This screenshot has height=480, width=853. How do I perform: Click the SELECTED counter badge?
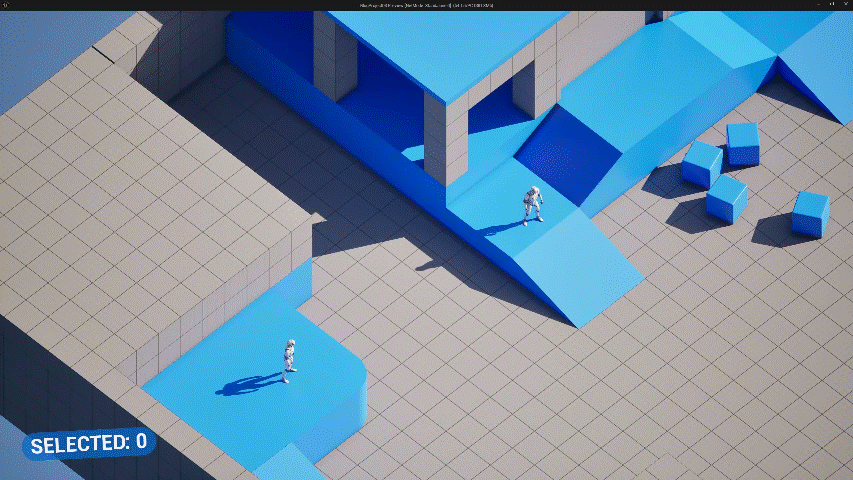pyautogui.click(x=88, y=442)
